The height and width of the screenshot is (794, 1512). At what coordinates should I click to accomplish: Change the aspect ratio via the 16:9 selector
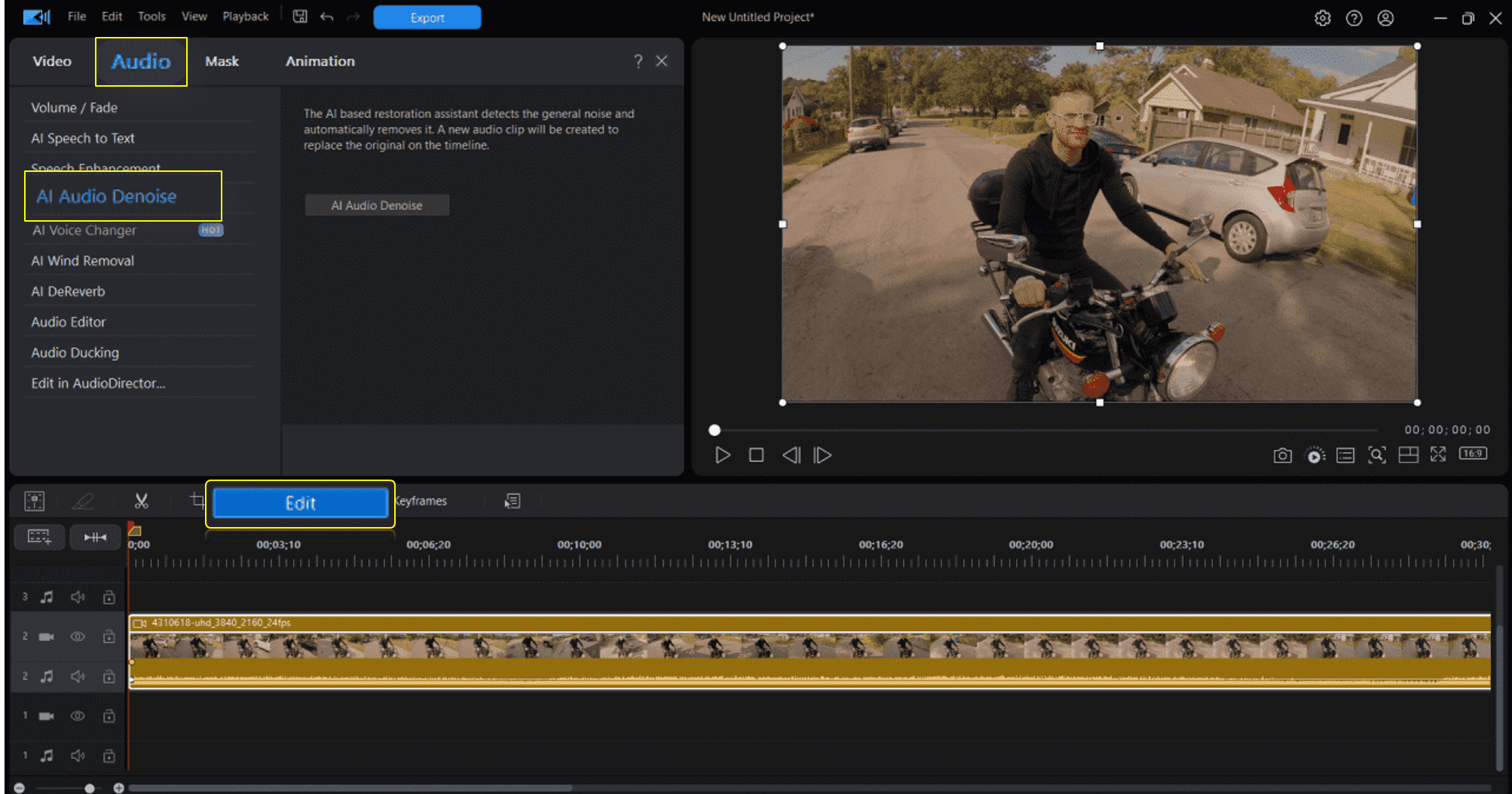pos(1472,455)
